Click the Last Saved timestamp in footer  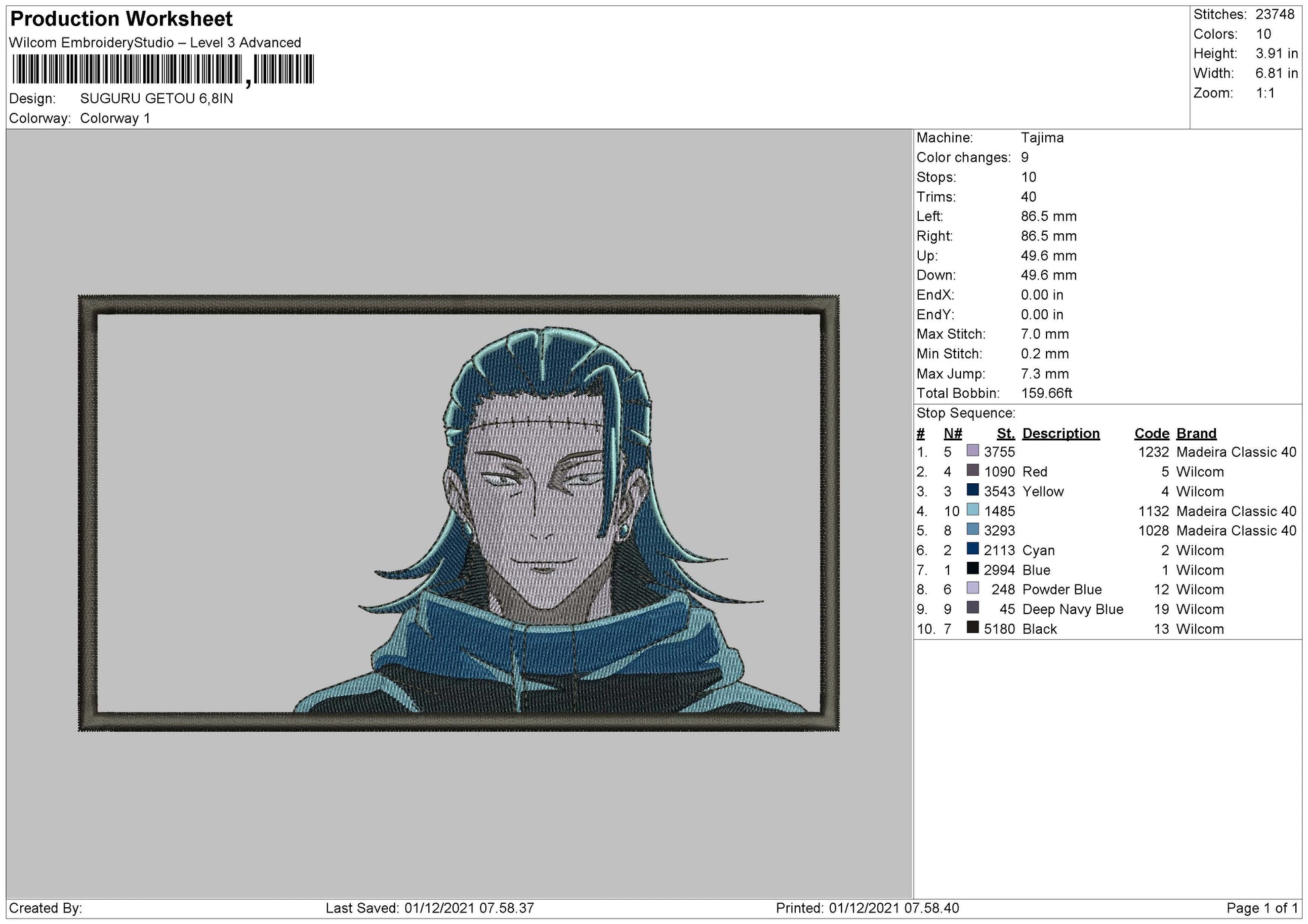tap(430, 909)
